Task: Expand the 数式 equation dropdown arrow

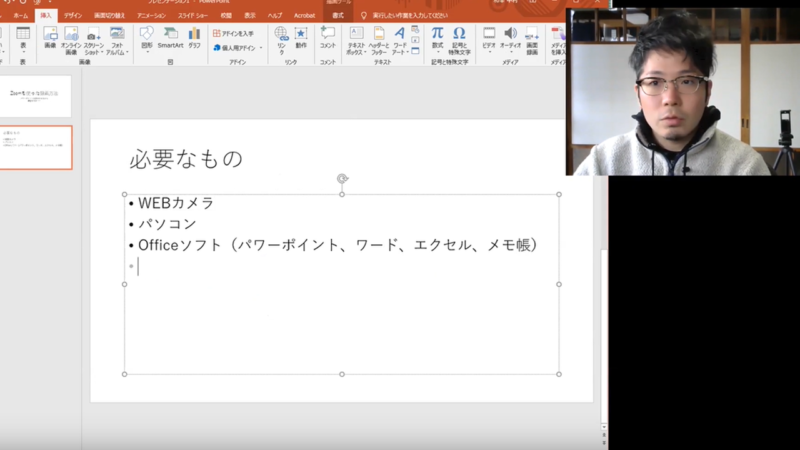Action: click(x=437, y=52)
